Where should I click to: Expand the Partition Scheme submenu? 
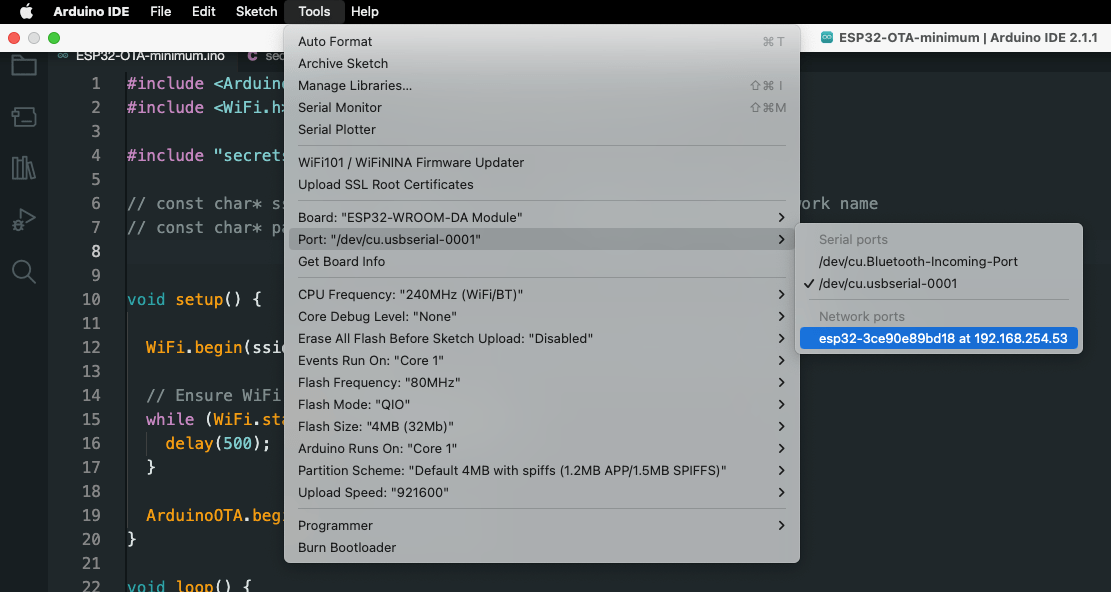tap(542, 470)
